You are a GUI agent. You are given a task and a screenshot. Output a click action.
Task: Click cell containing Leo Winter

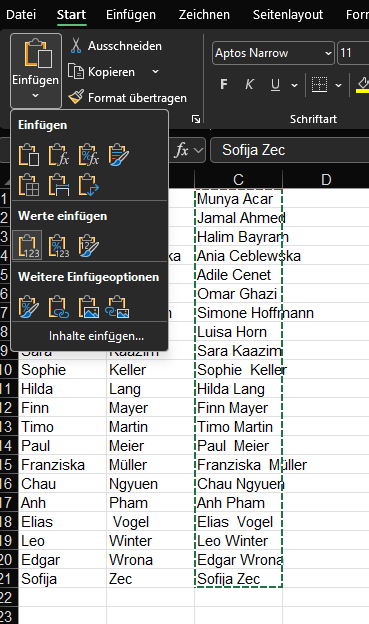238,541
